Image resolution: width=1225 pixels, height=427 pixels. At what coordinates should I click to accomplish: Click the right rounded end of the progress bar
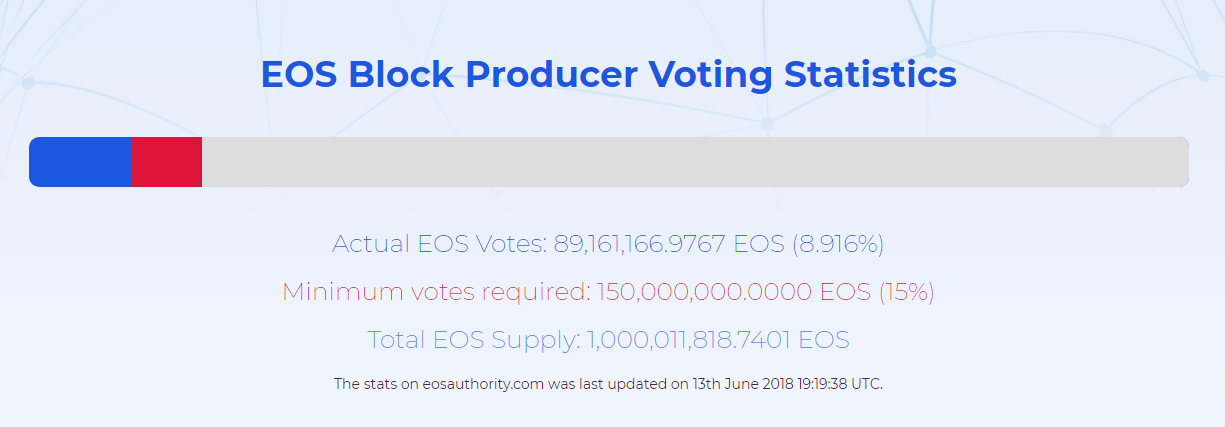tap(1182, 162)
